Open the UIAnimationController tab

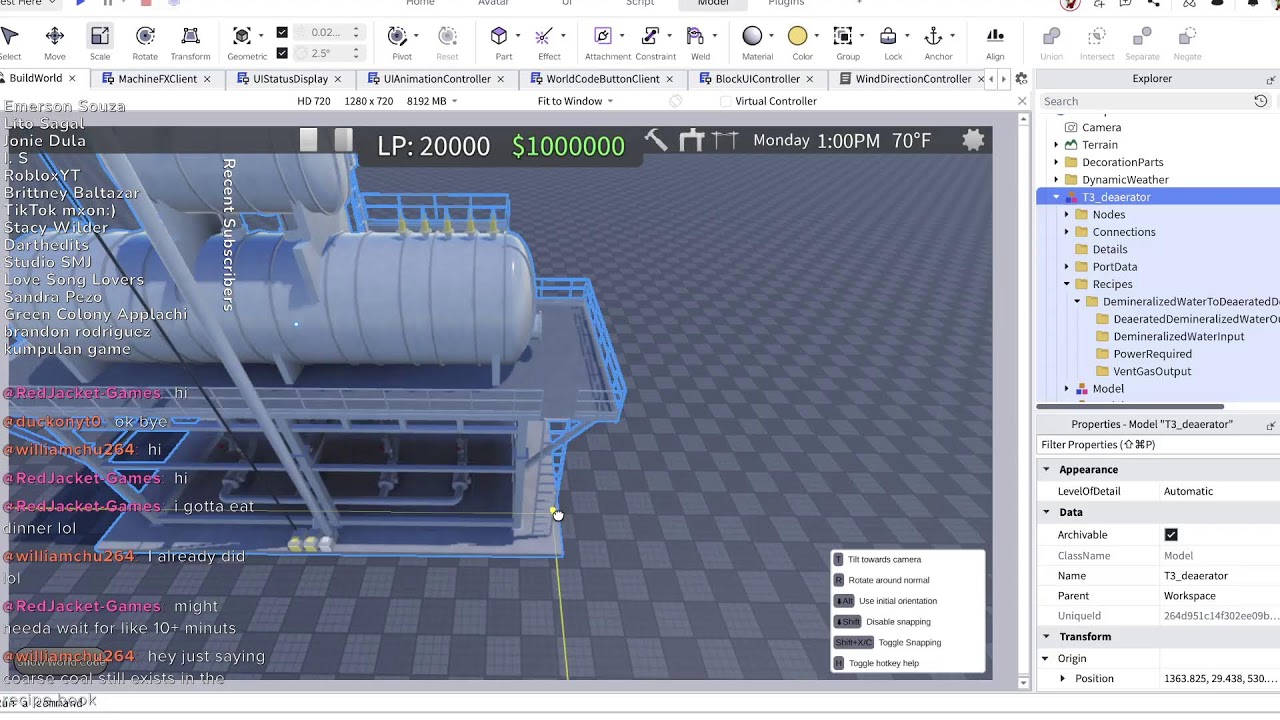437,79
